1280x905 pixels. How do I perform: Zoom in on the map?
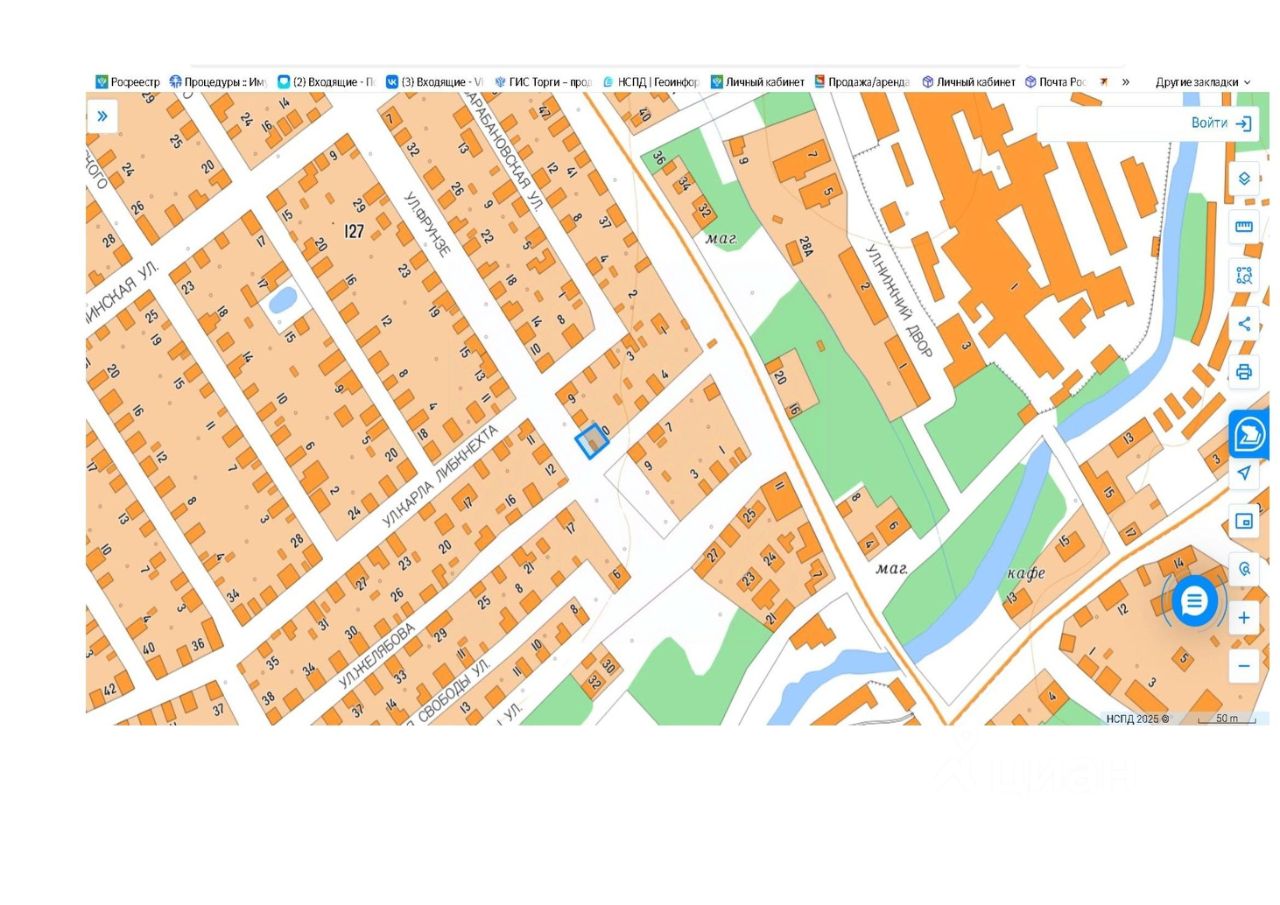1244,618
